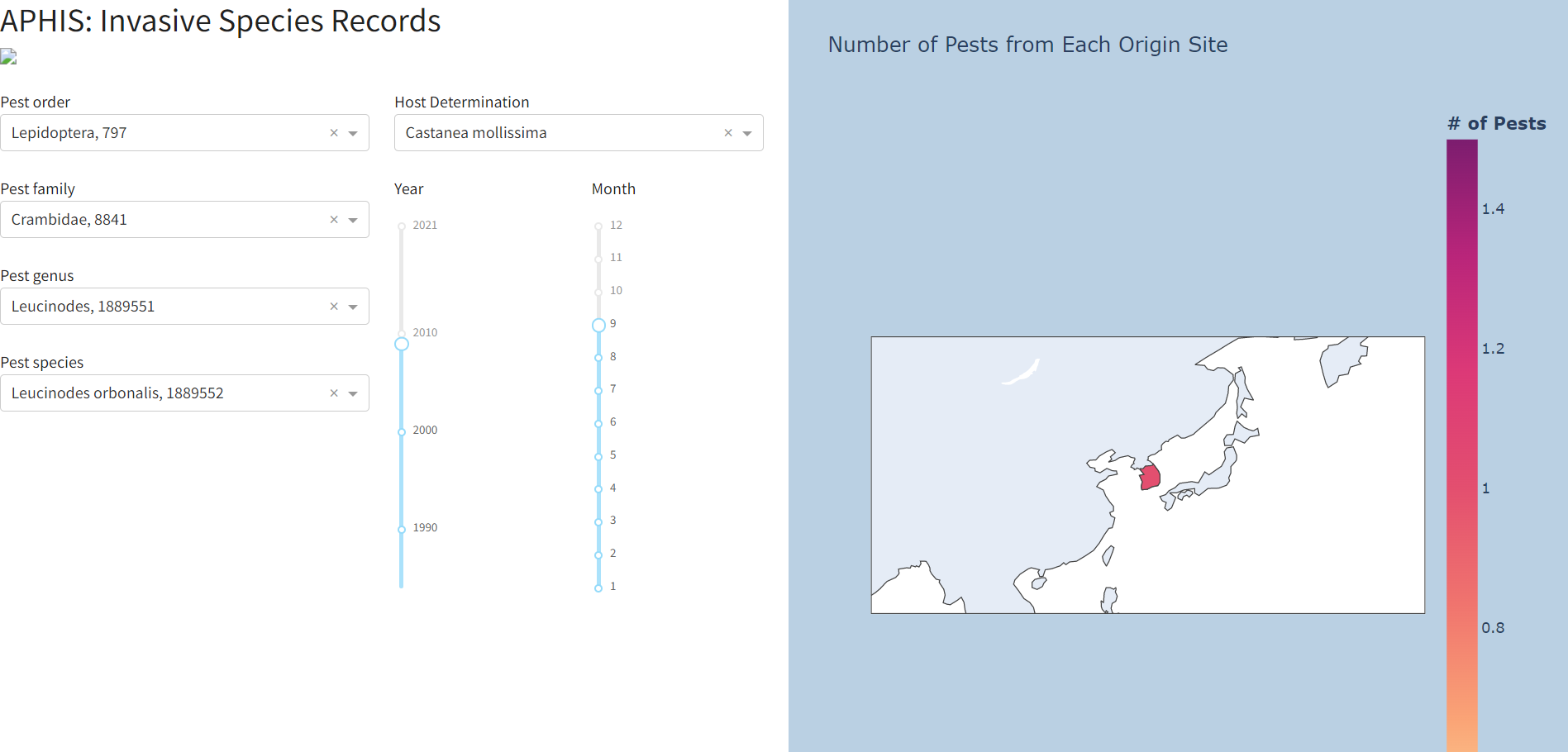Select month 12 on the Month slider

click(598, 225)
